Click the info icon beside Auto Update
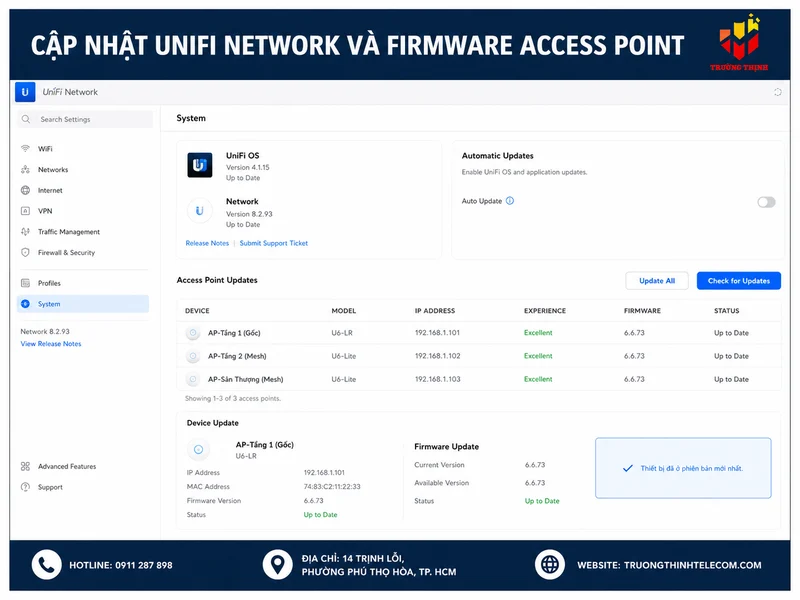 (510, 201)
